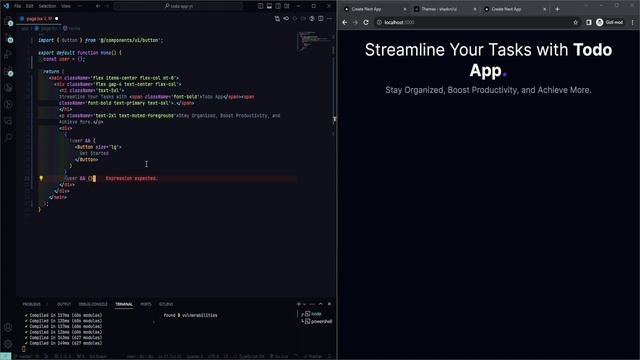Click new terminal plus icon

tap(299, 304)
